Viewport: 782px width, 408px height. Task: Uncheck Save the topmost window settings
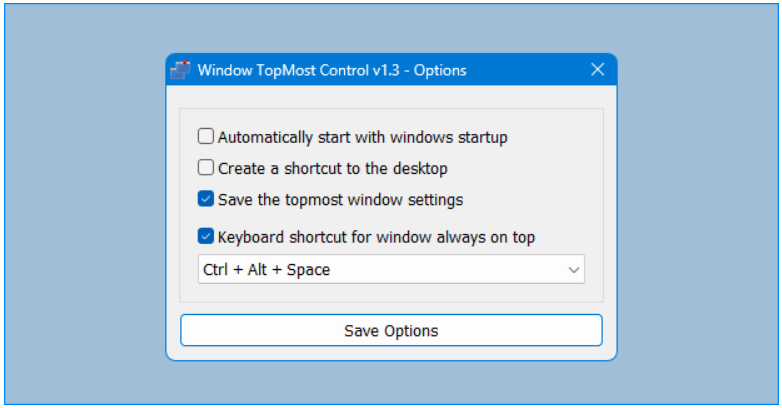click(206, 199)
